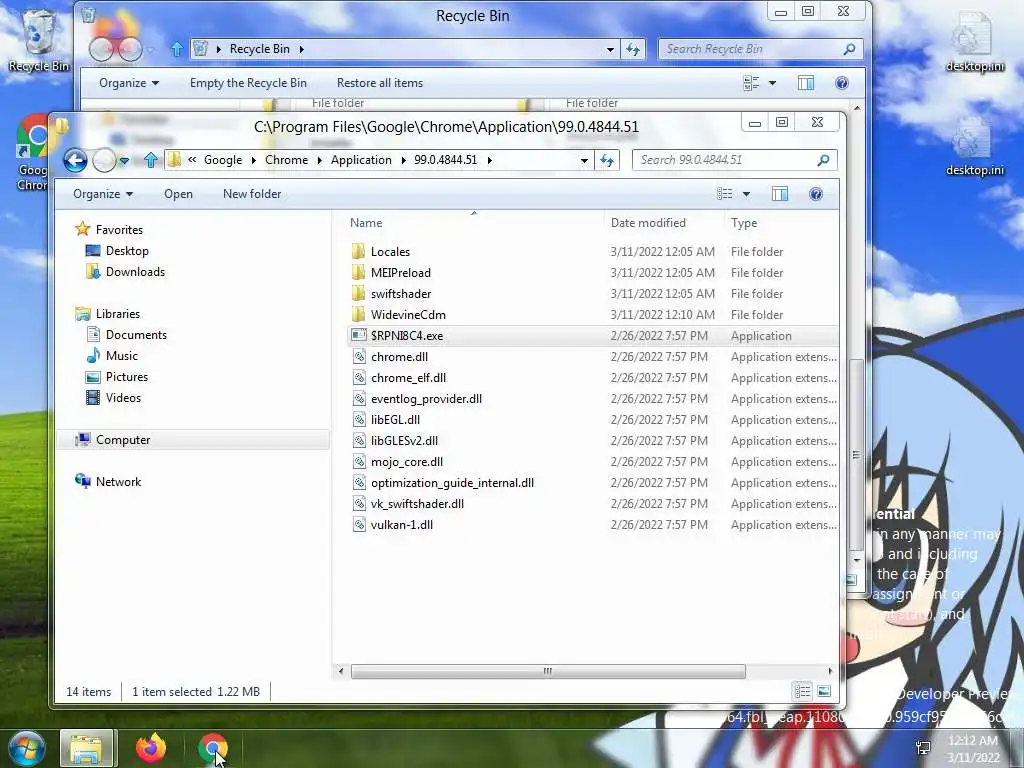
Task: Select the WidevineCdm folder
Action: 408,315
